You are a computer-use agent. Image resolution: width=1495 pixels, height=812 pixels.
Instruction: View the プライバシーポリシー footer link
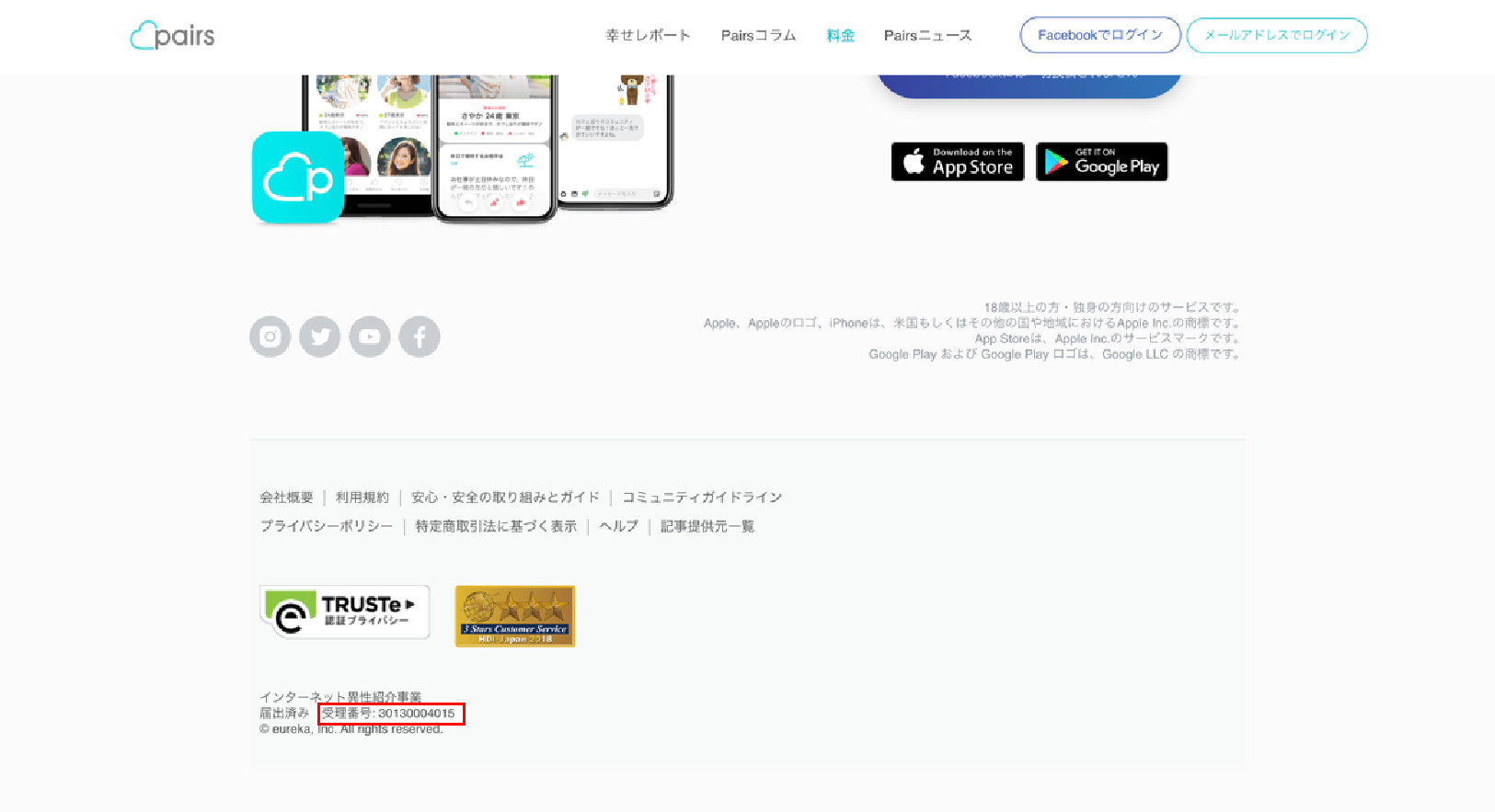pyautogui.click(x=327, y=527)
